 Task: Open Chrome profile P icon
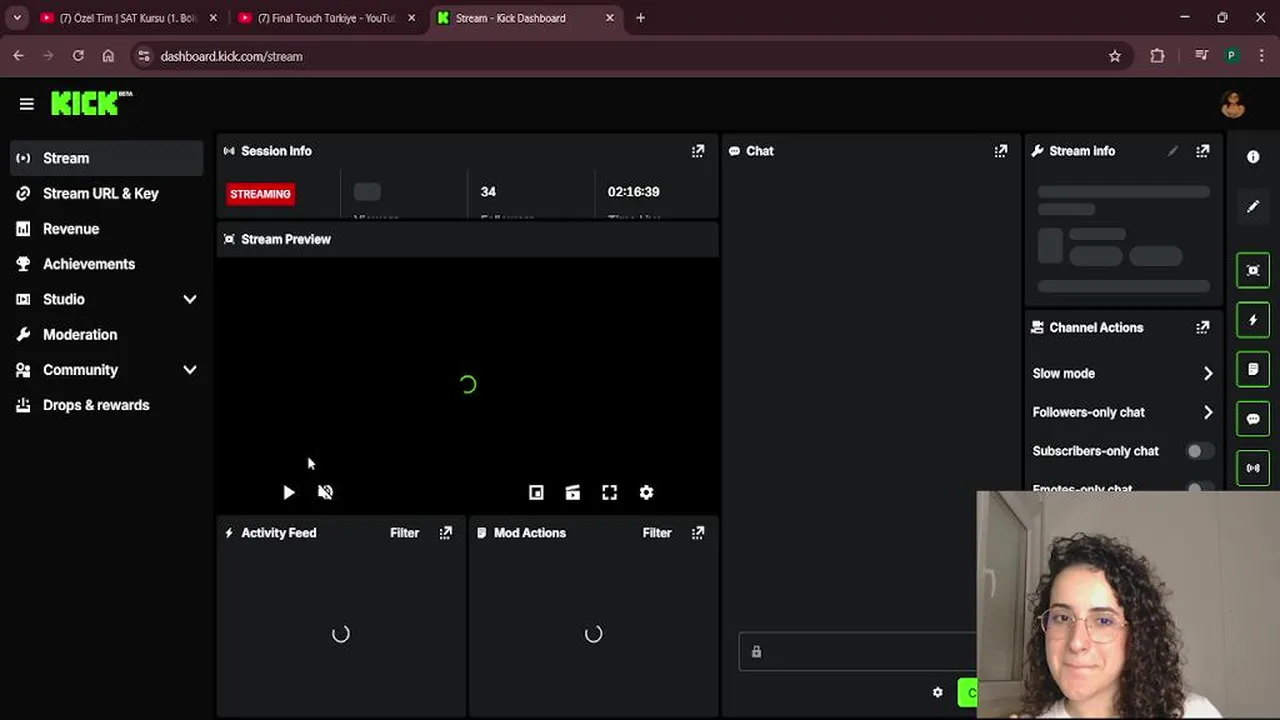1231,56
